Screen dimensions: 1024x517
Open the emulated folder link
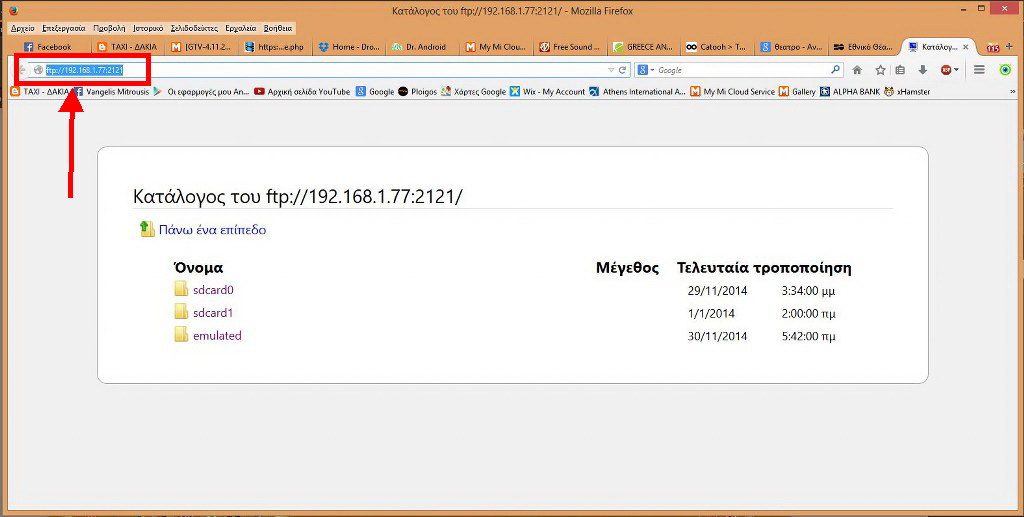[217, 336]
